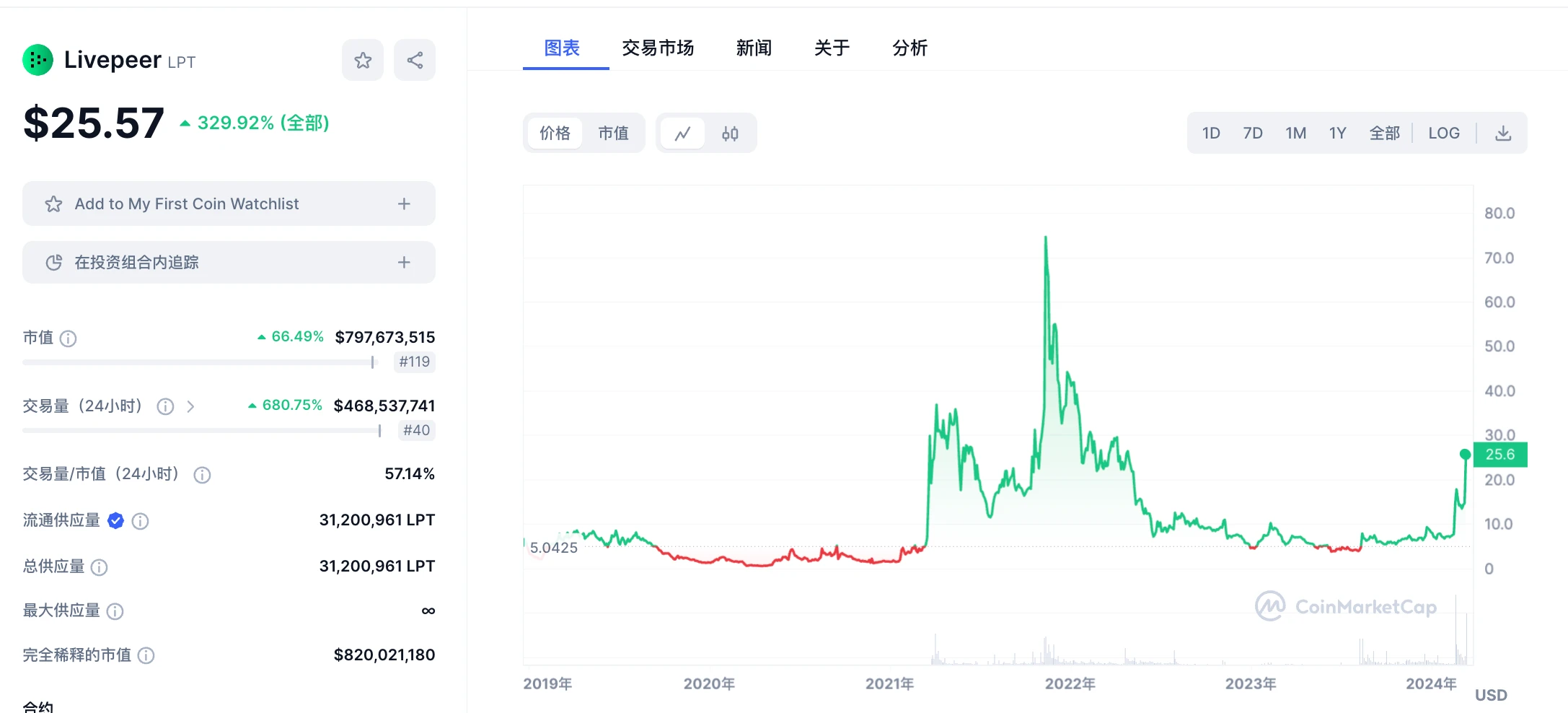
Task: Click the 全部 time range button
Action: tap(1385, 133)
